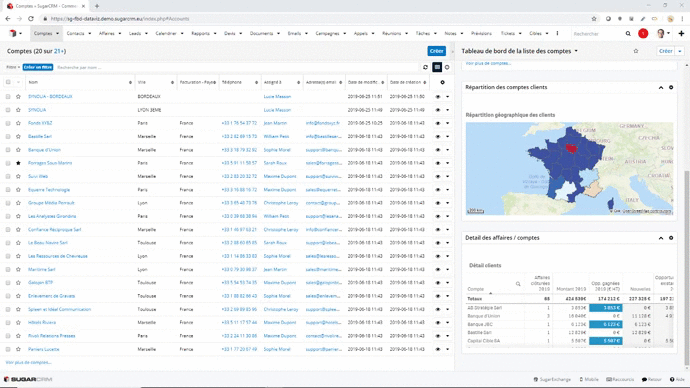Open the Filtre dropdown

pyautogui.click(x=13, y=67)
